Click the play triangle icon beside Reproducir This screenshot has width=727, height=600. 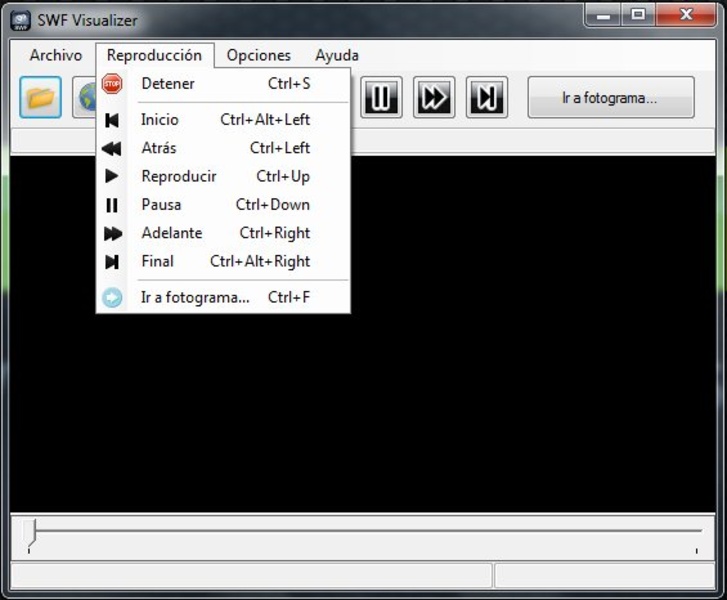coord(112,176)
